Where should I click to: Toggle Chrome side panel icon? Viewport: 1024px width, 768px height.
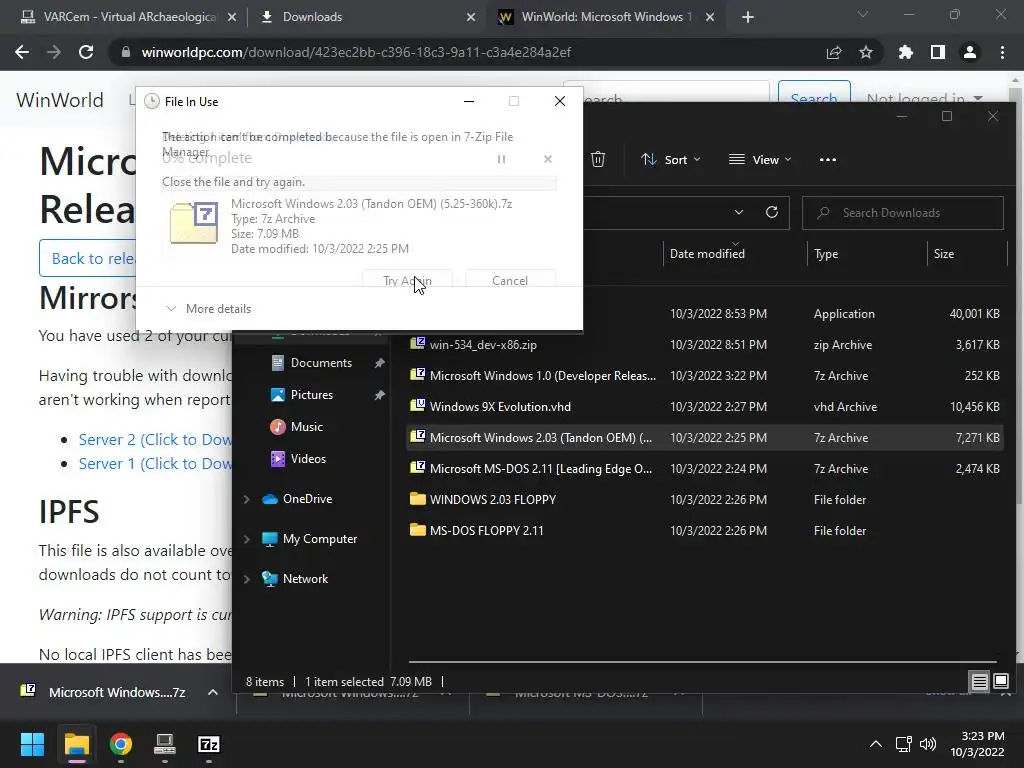[x=938, y=52]
